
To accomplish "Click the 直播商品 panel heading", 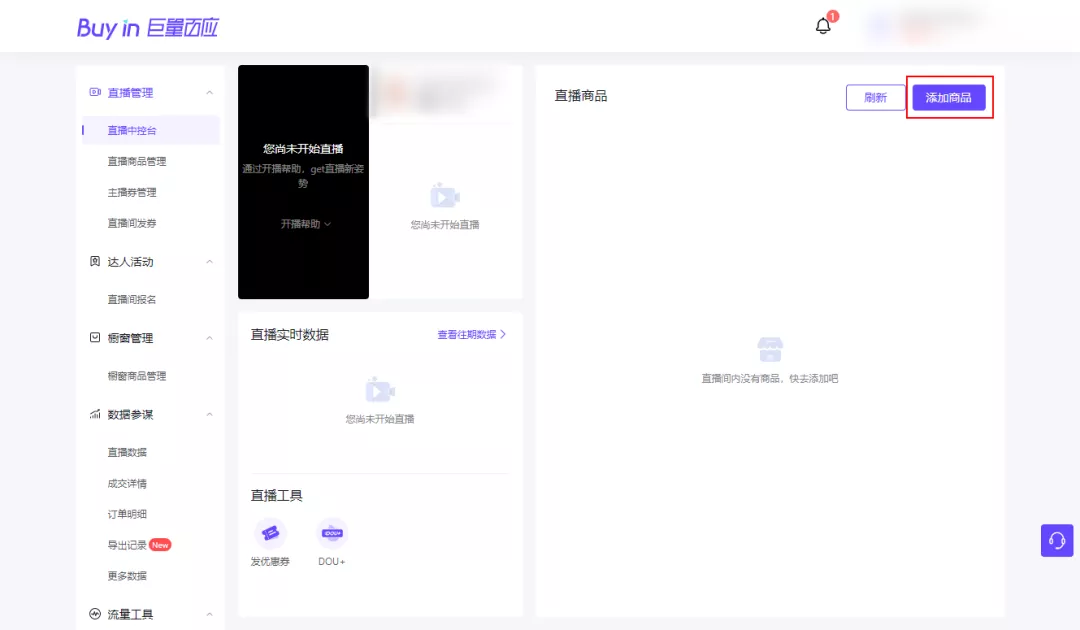I will [x=581, y=96].
